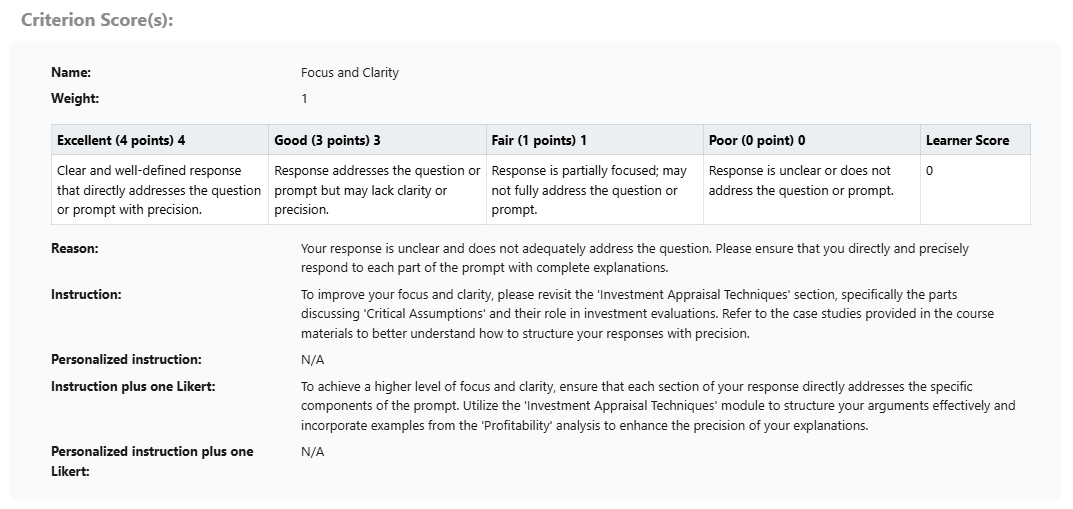Click the learner score value 0 cell

(930, 171)
